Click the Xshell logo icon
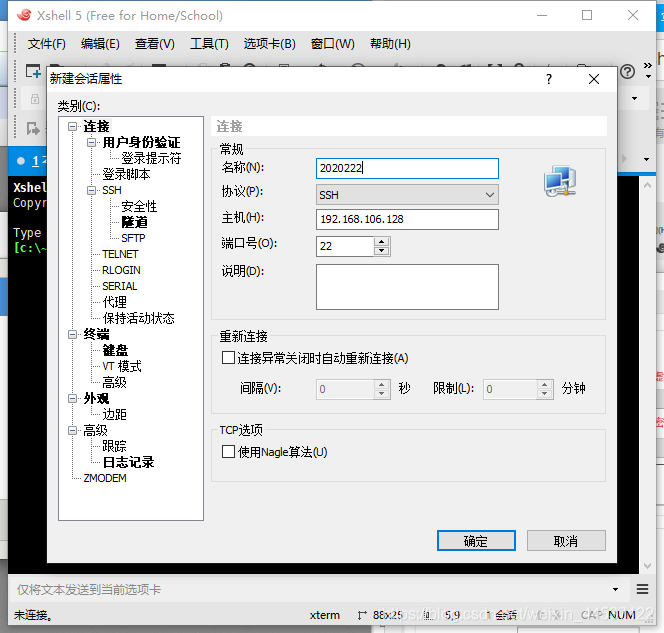664x633 pixels. pos(24,15)
